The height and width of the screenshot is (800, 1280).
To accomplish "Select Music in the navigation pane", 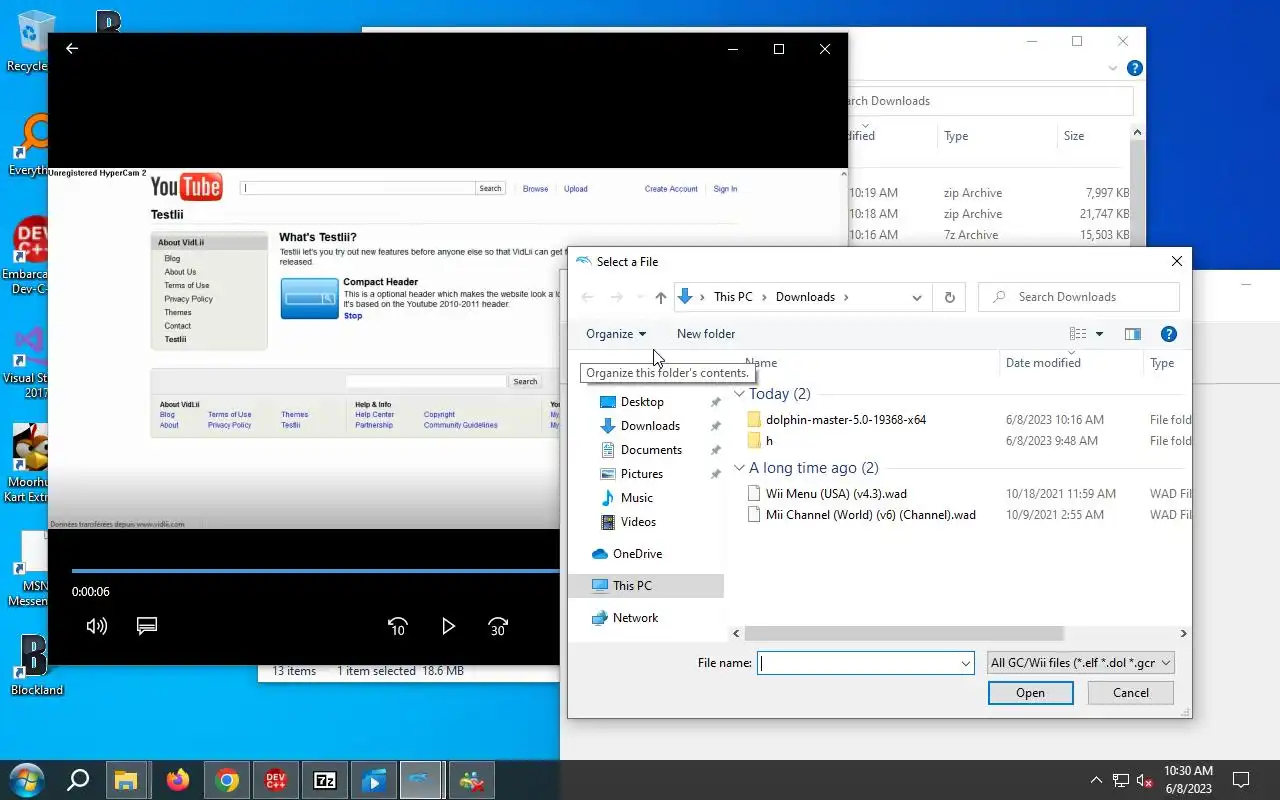I will [637, 498].
